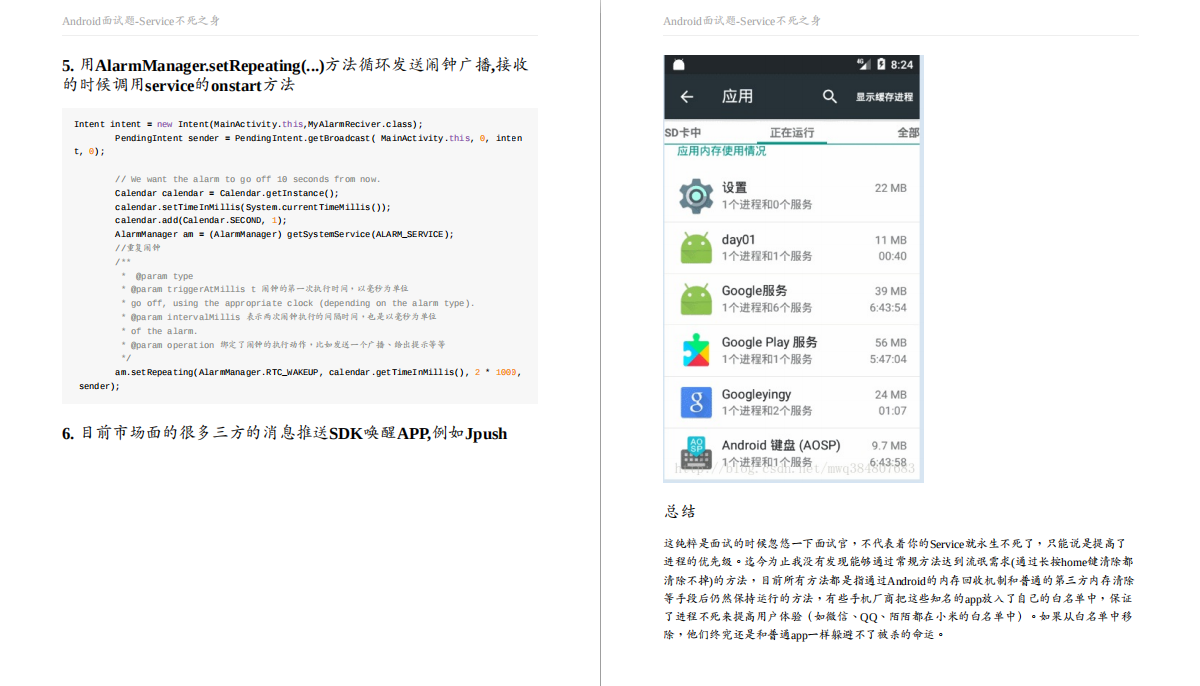Click the 11 MB memory value

891,240
